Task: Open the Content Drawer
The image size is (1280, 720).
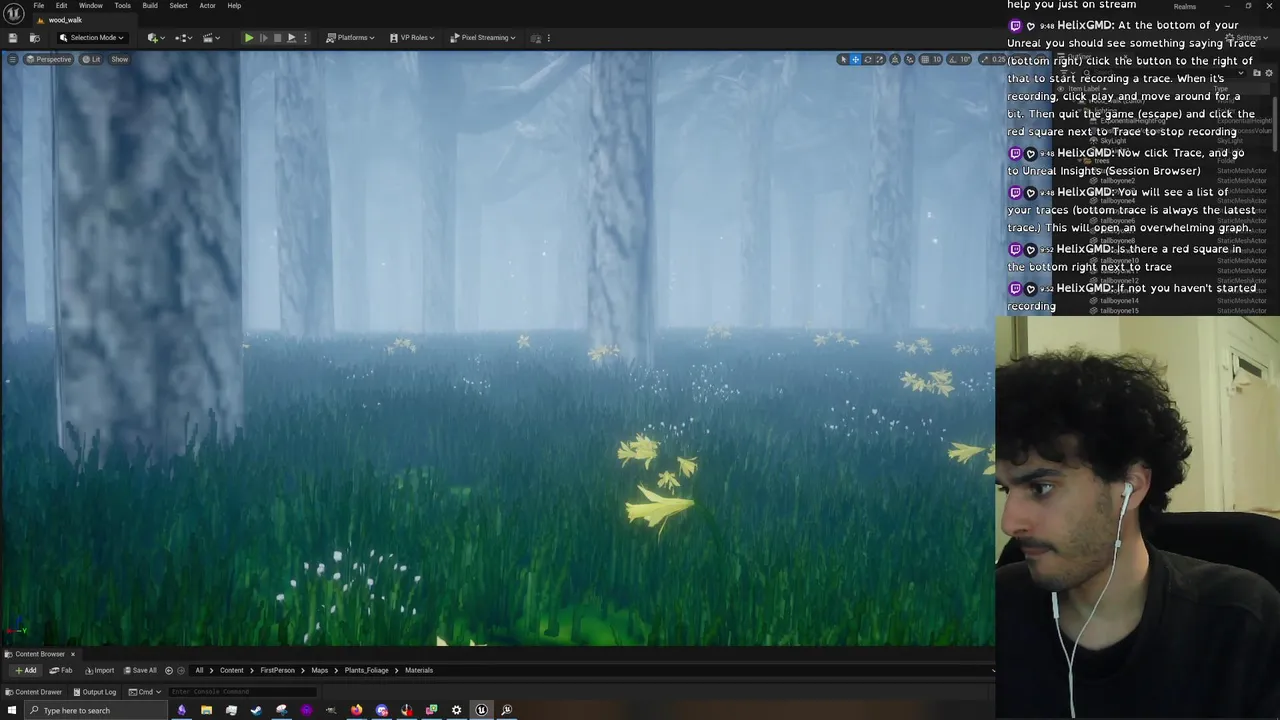Action: tap(34, 692)
